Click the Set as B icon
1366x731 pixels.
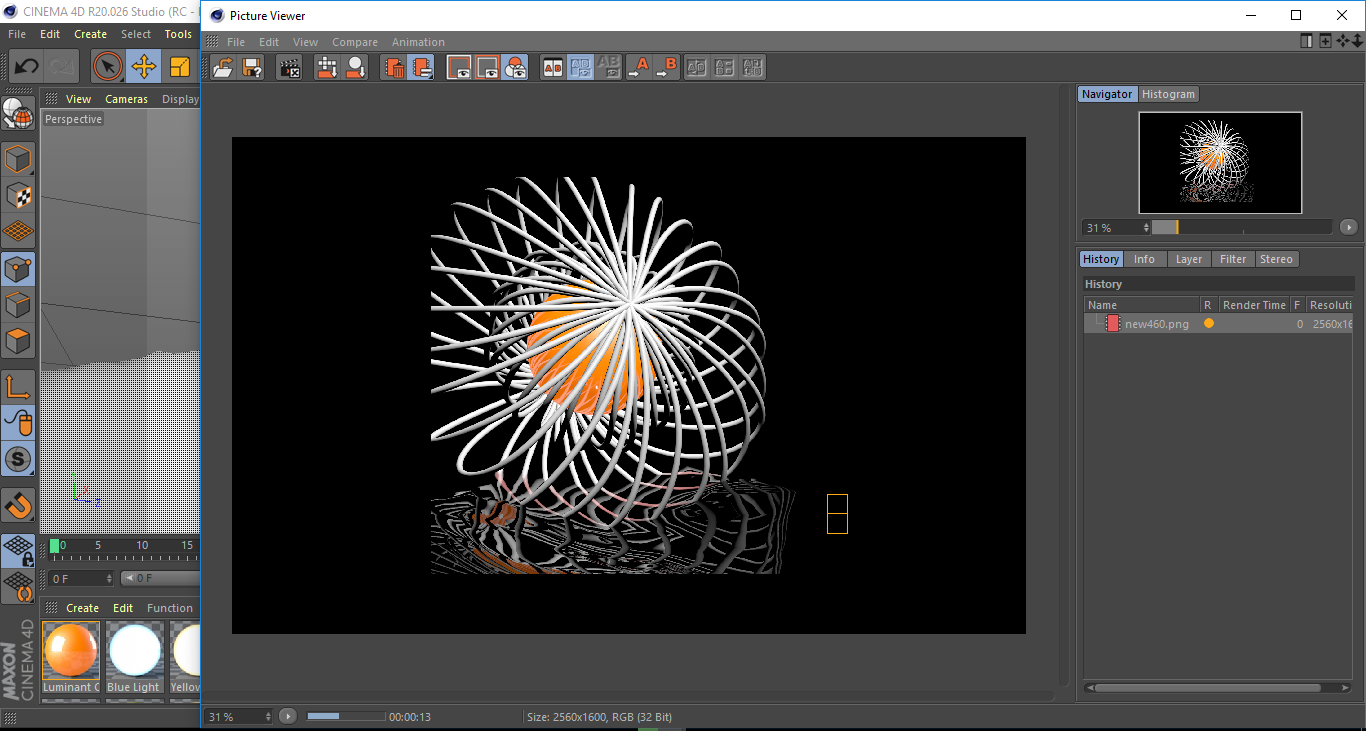coord(666,67)
